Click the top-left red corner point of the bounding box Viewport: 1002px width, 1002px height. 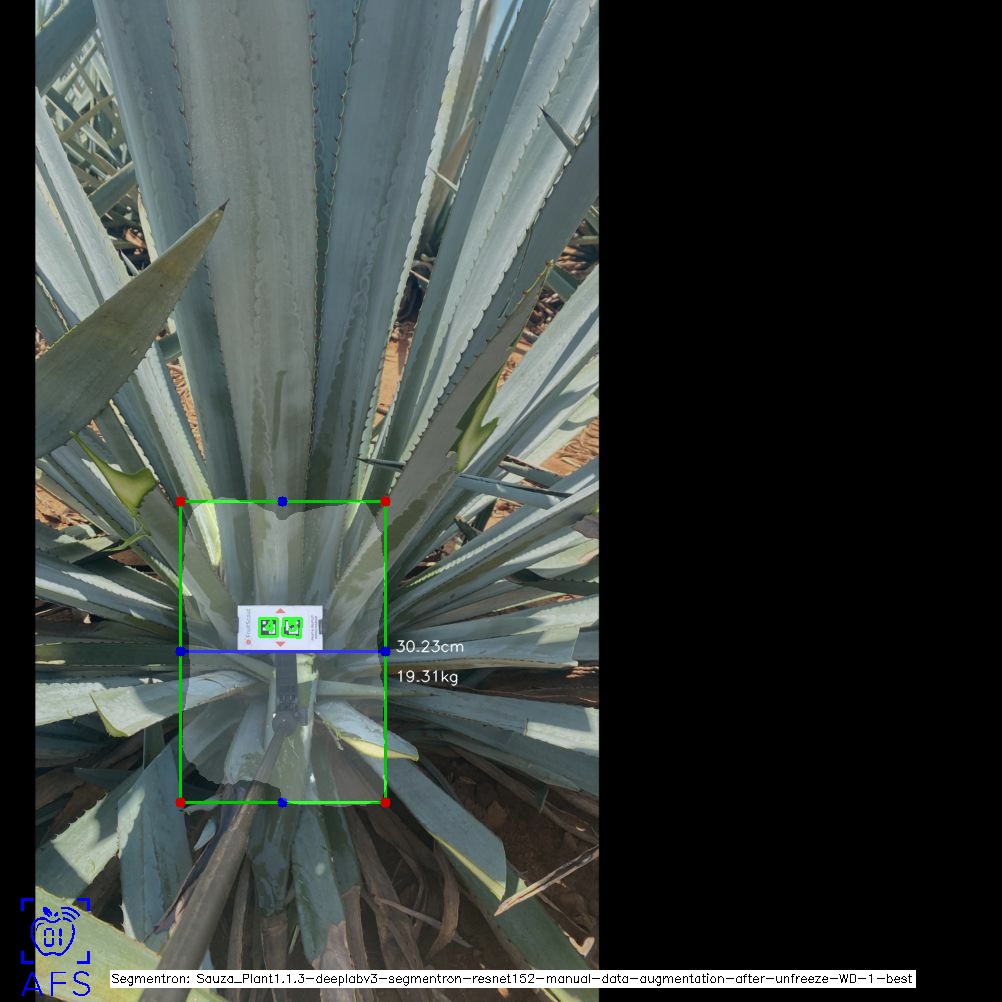point(180,502)
